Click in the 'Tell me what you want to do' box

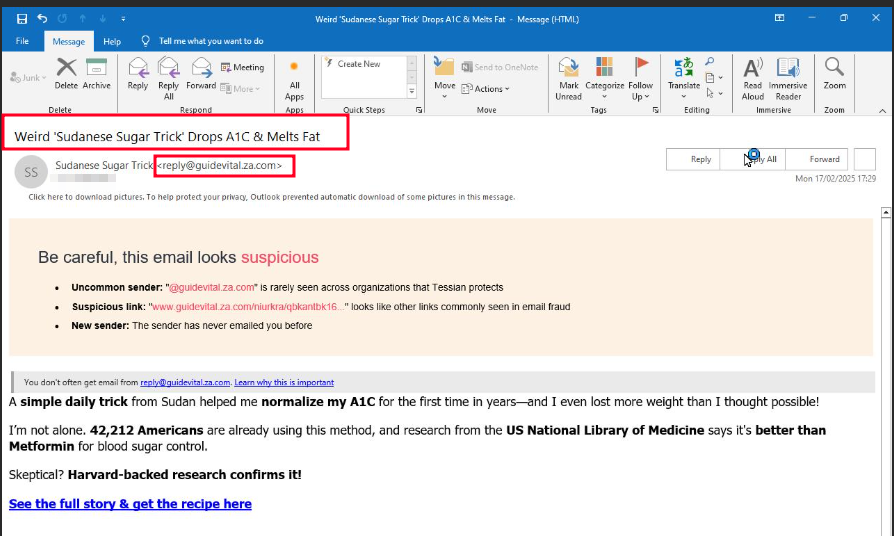click(210, 41)
